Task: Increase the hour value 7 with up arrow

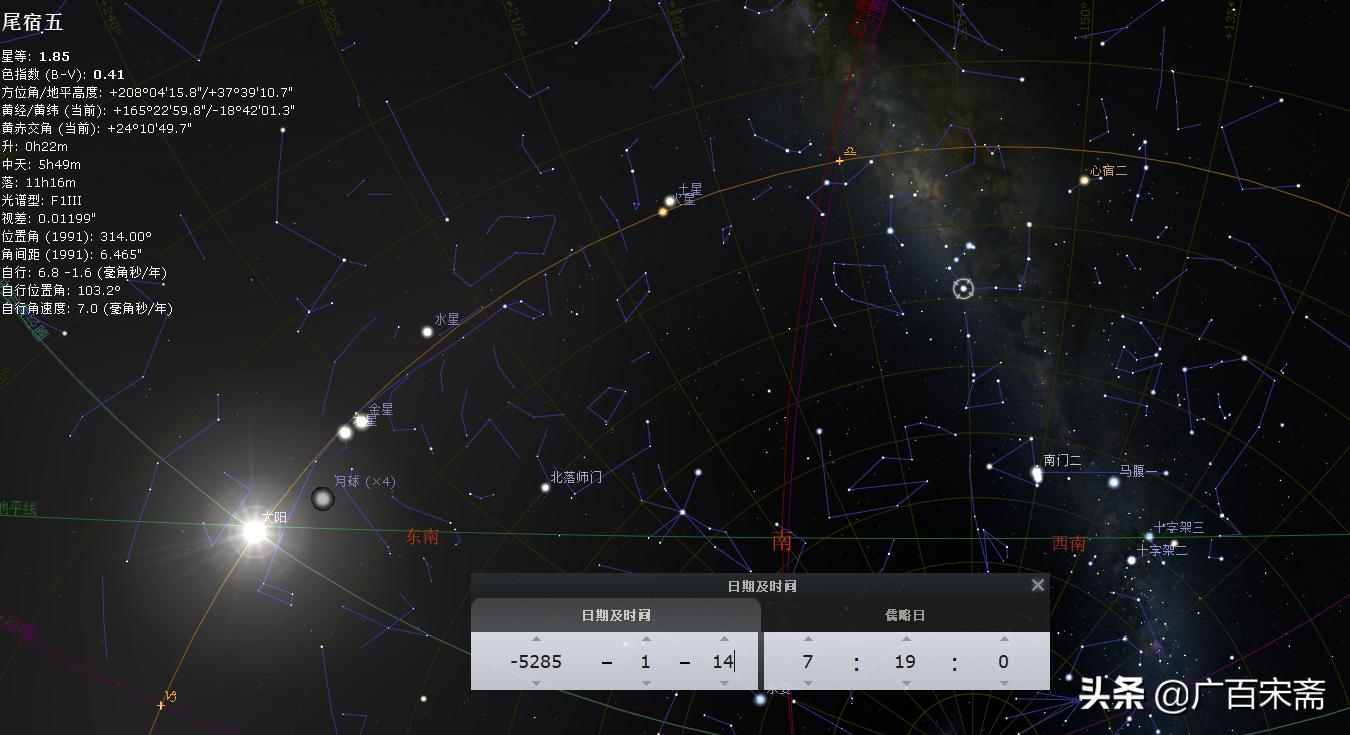Action: click(x=808, y=638)
